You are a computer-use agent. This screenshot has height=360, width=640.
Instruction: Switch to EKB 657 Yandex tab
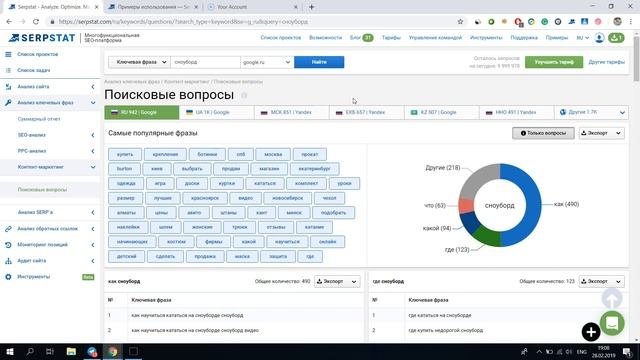pos(367,112)
